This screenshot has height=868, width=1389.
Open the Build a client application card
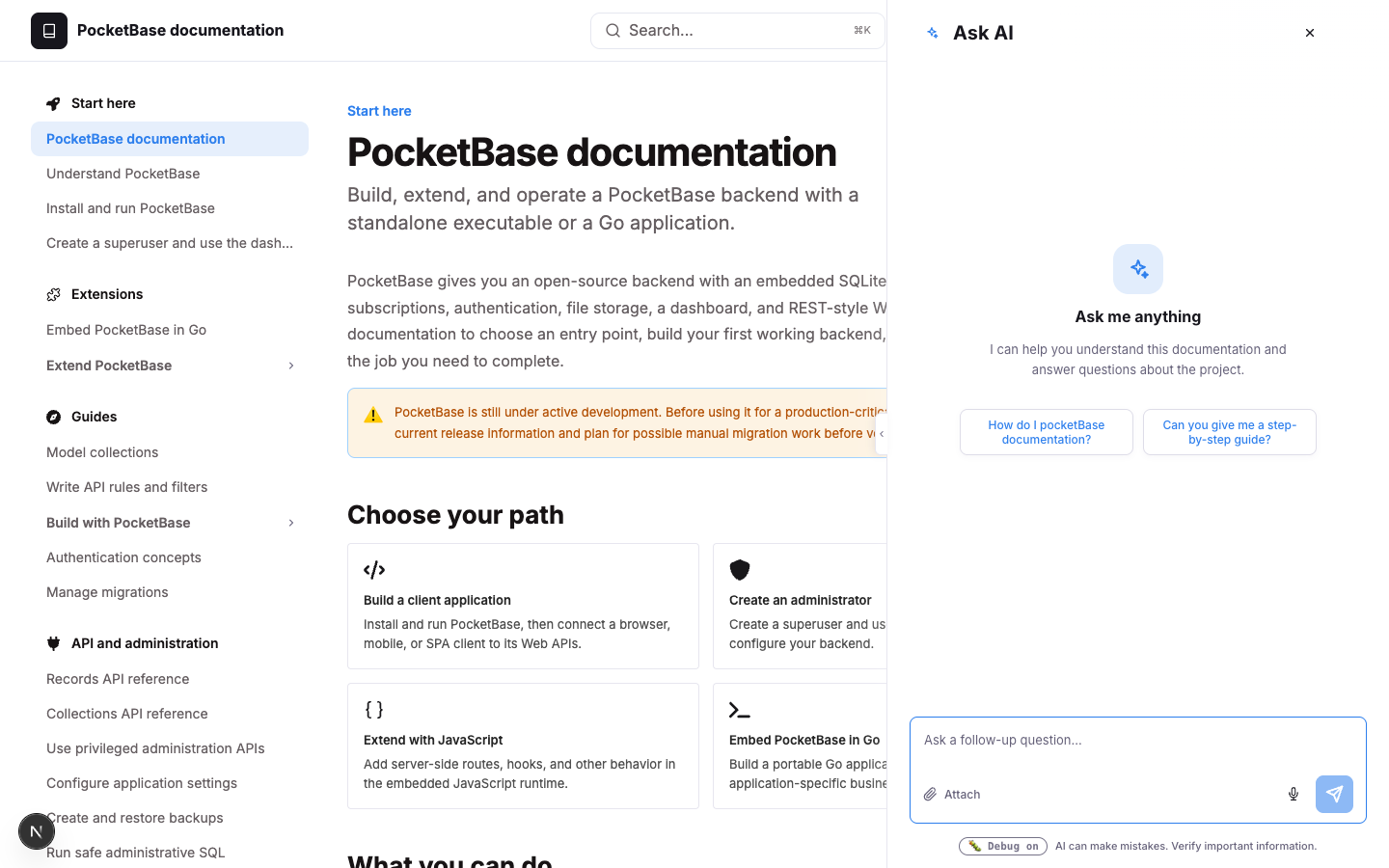pyautogui.click(x=523, y=607)
